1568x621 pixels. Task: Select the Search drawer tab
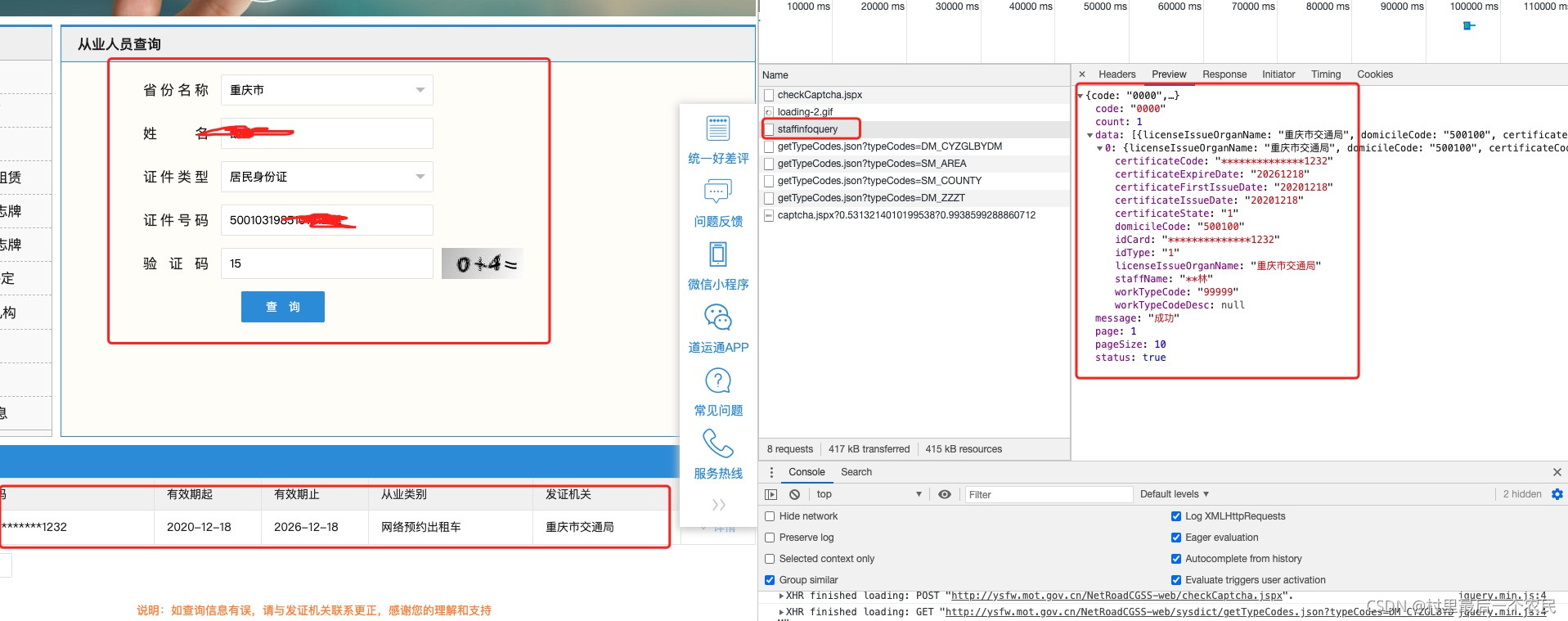856,472
